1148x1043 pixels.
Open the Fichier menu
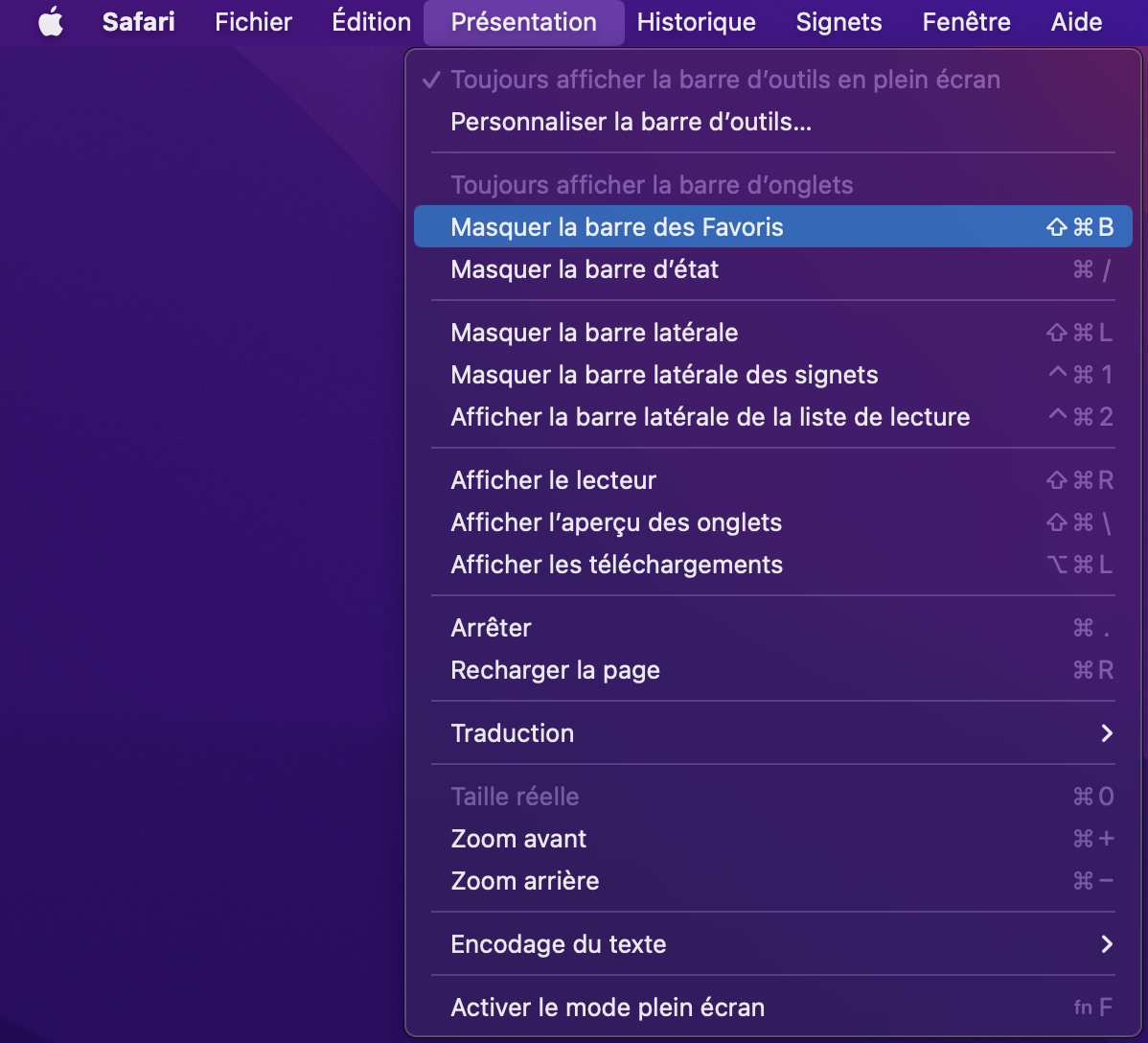coord(253,22)
